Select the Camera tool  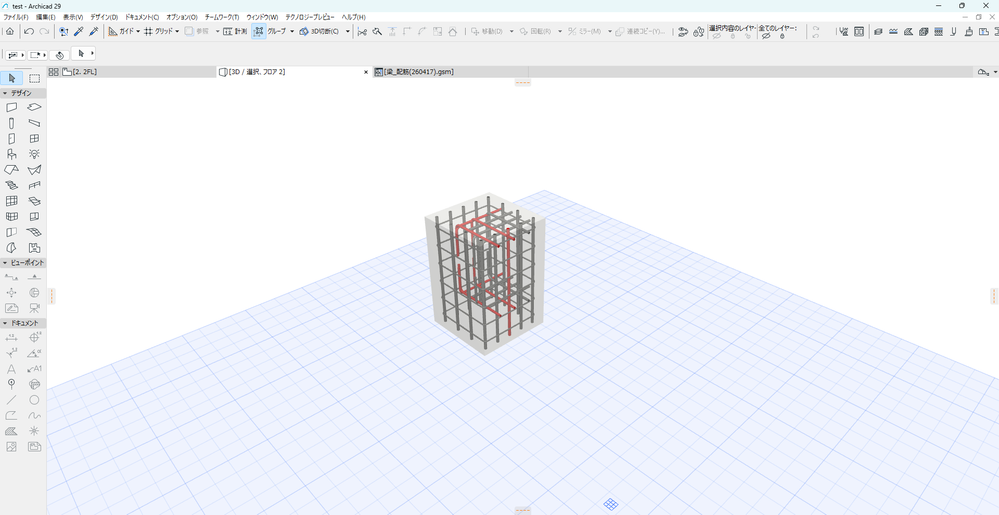click(x=34, y=308)
